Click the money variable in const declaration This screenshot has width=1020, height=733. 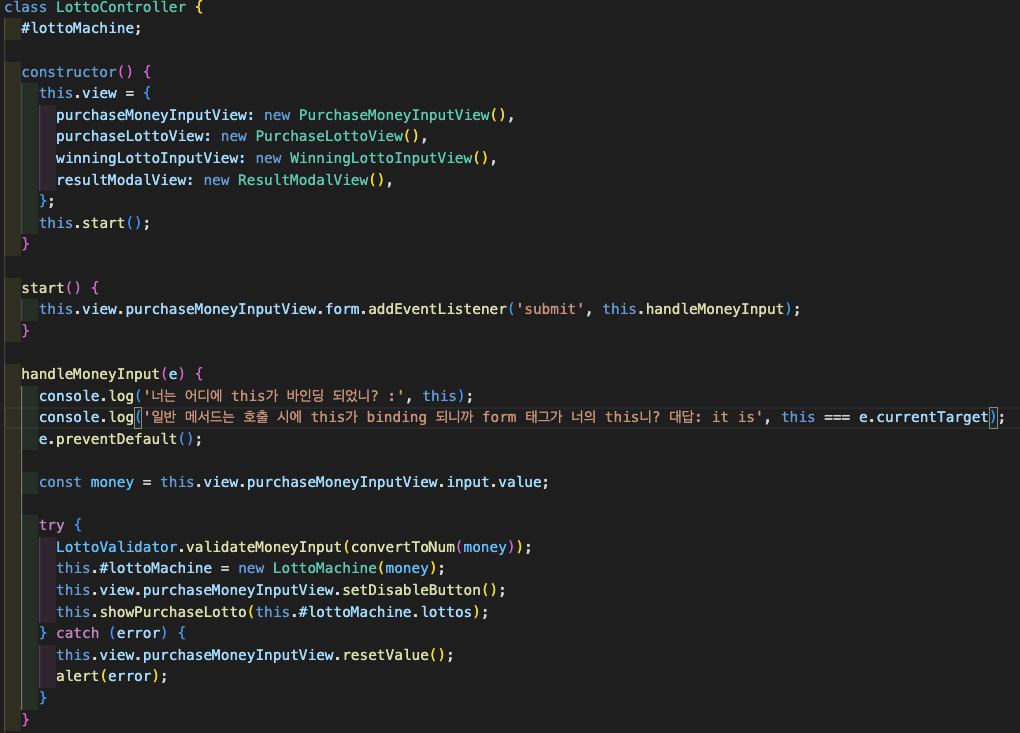pyautogui.click(x=111, y=482)
